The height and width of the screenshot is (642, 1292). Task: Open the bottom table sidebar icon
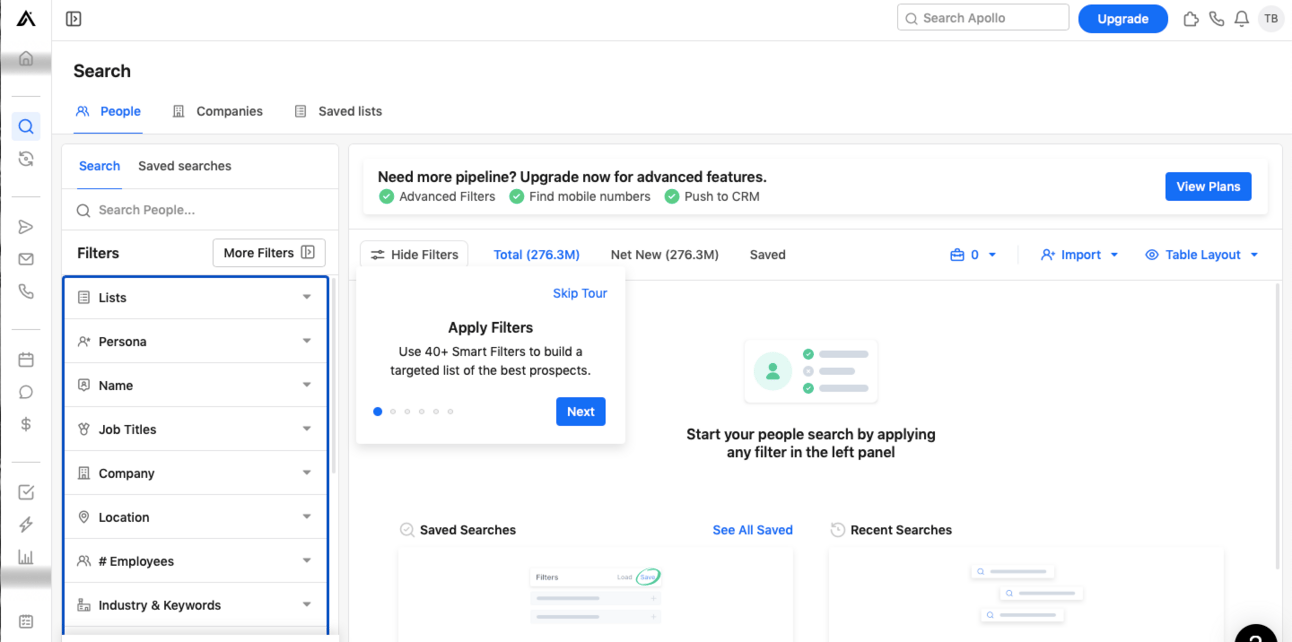pos(26,622)
